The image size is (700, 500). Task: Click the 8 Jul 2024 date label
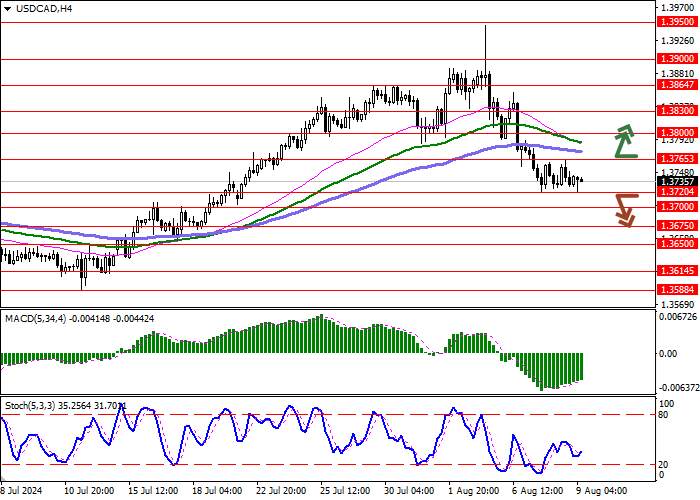coord(21,491)
